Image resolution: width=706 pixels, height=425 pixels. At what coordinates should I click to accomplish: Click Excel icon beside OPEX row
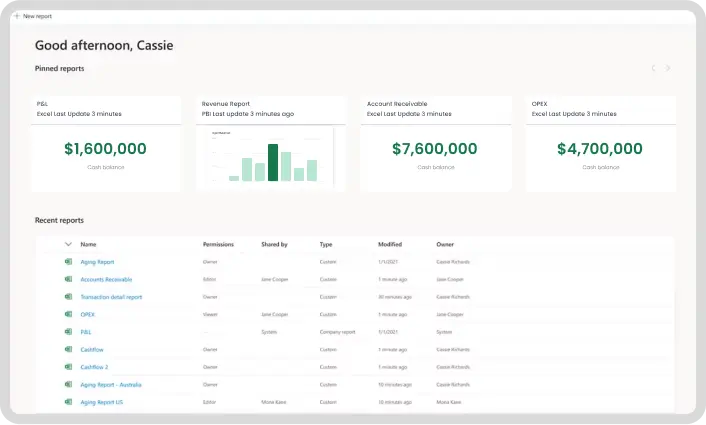coord(68,314)
